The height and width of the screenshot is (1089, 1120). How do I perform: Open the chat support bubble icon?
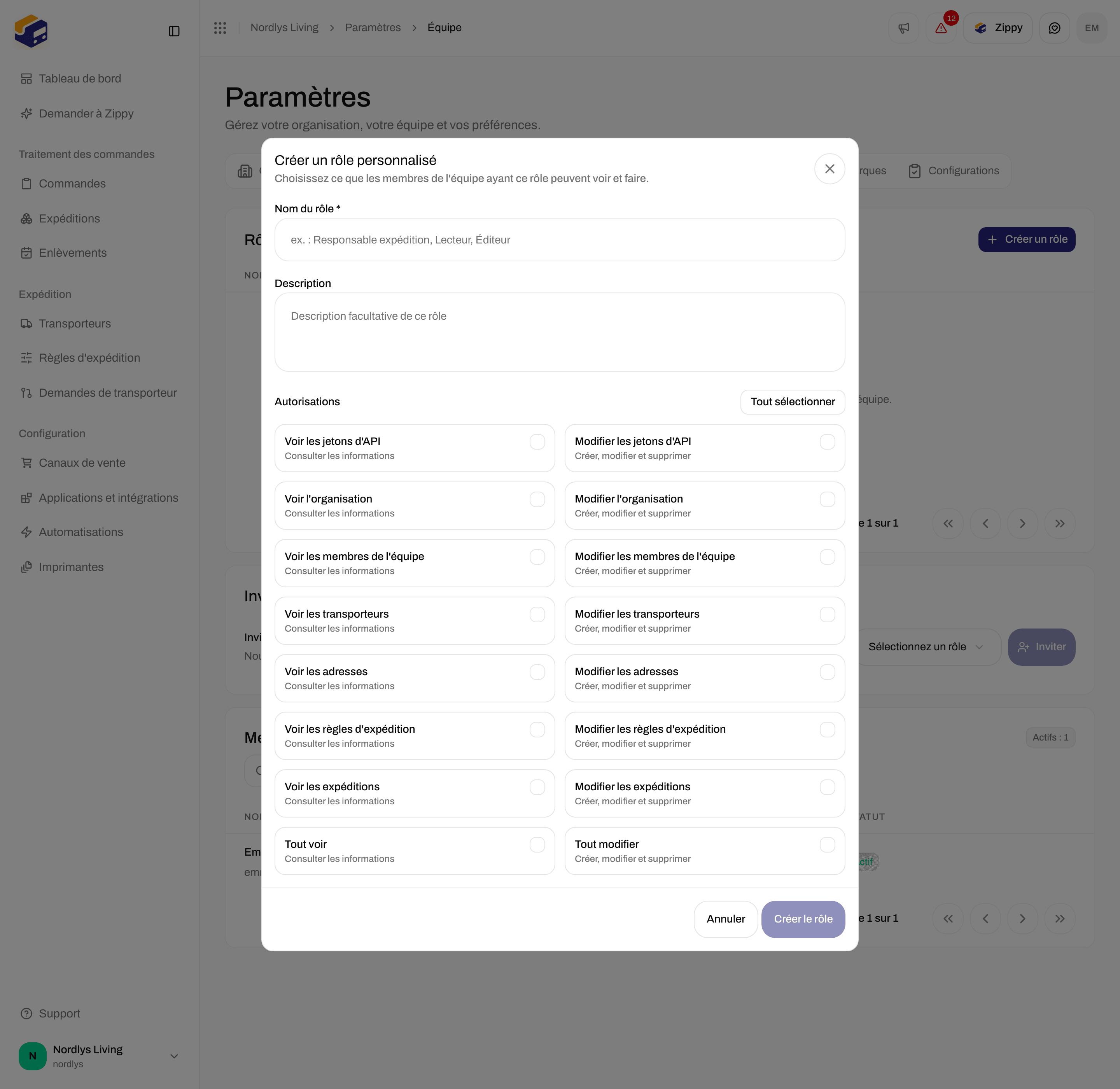coord(1054,28)
